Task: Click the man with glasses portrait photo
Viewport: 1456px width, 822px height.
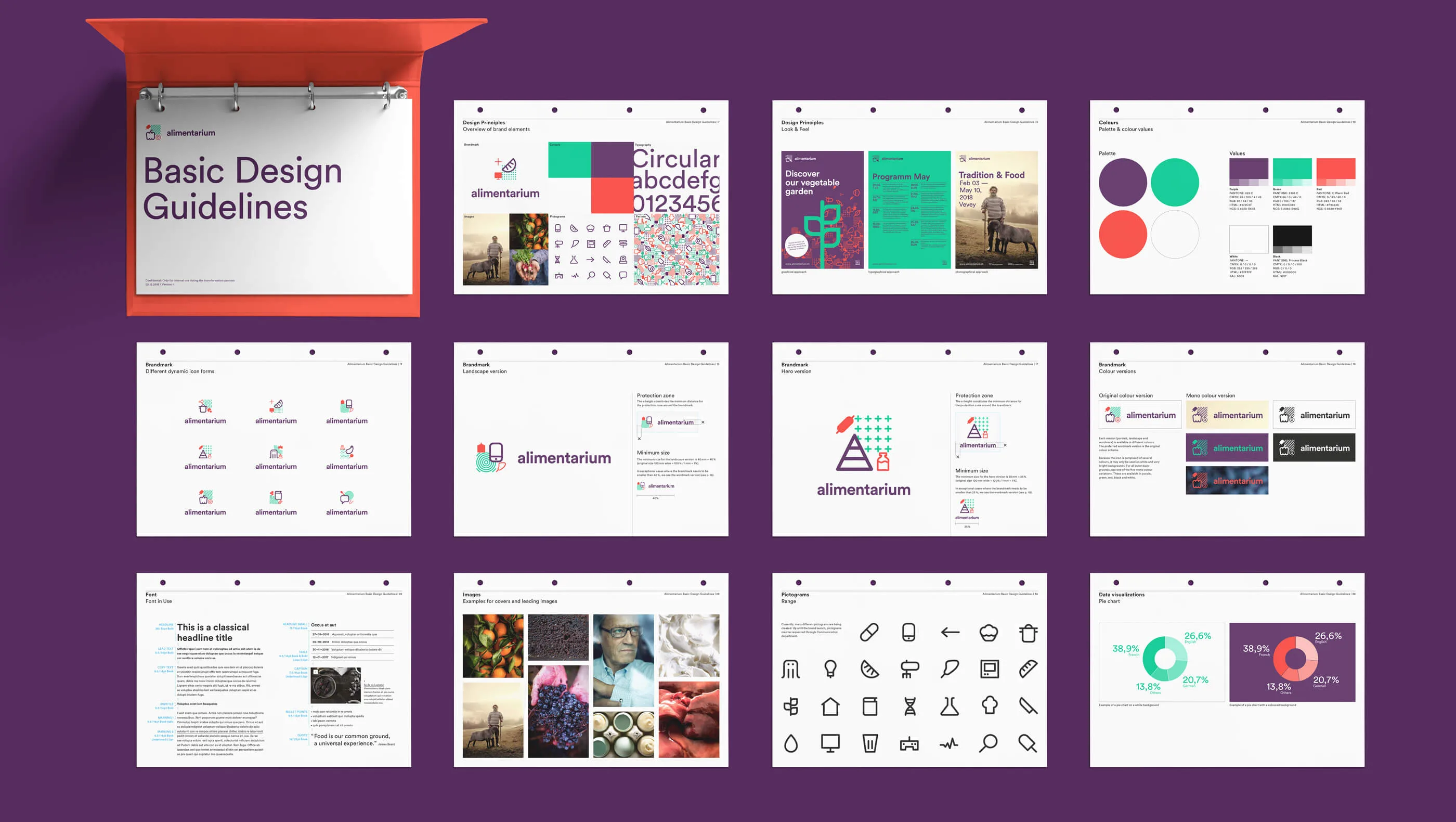Action: pyautogui.click(x=623, y=660)
